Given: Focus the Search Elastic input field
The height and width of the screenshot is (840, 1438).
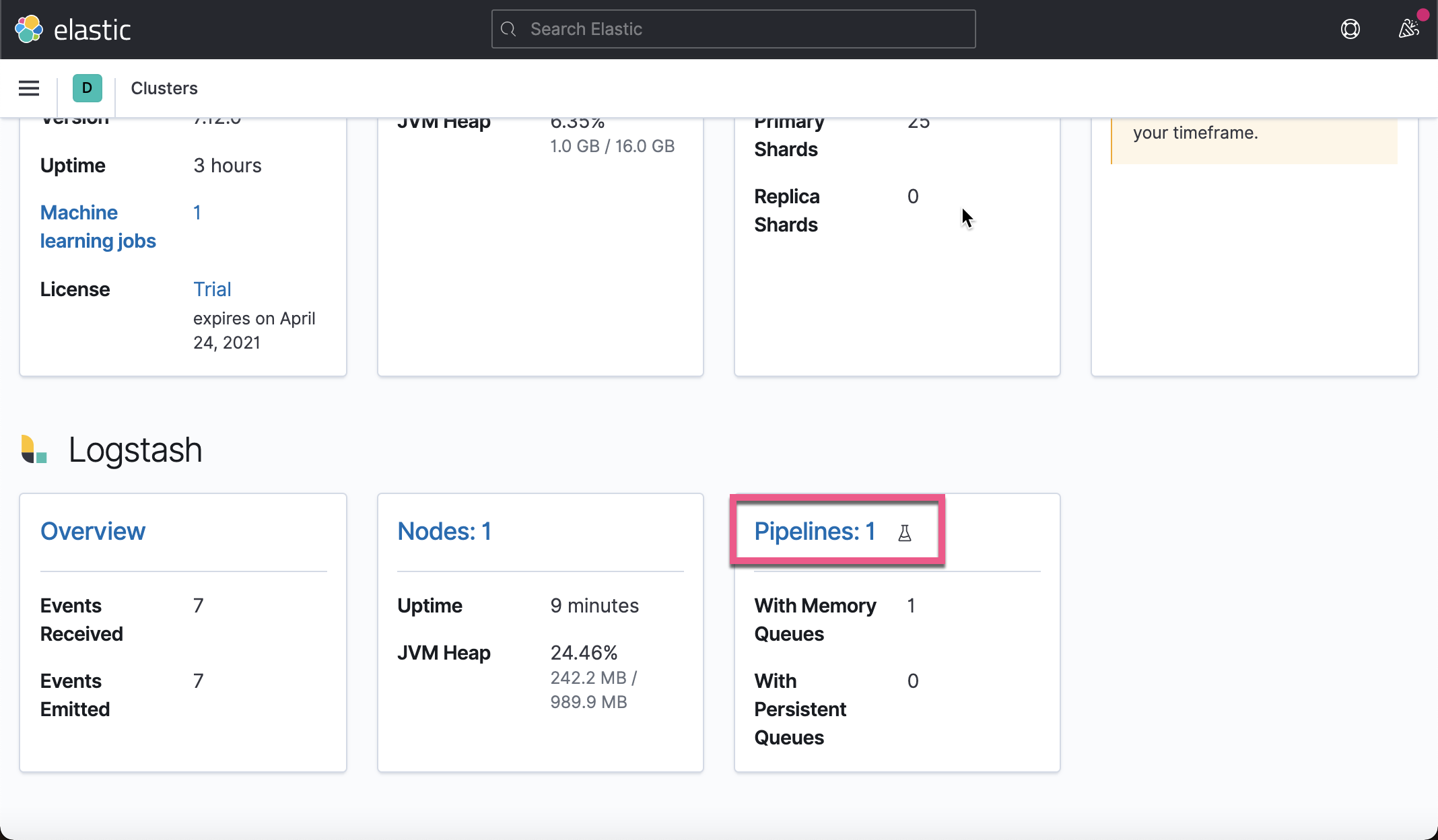Looking at the screenshot, I should pyautogui.click(x=741, y=29).
